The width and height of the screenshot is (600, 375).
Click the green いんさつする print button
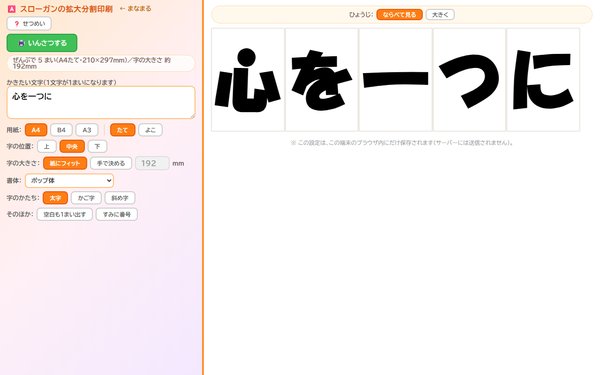click(x=42, y=43)
